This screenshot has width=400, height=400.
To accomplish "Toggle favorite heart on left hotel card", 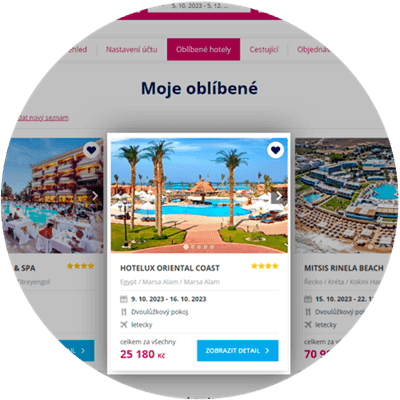I will pyautogui.click(x=91, y=150).
